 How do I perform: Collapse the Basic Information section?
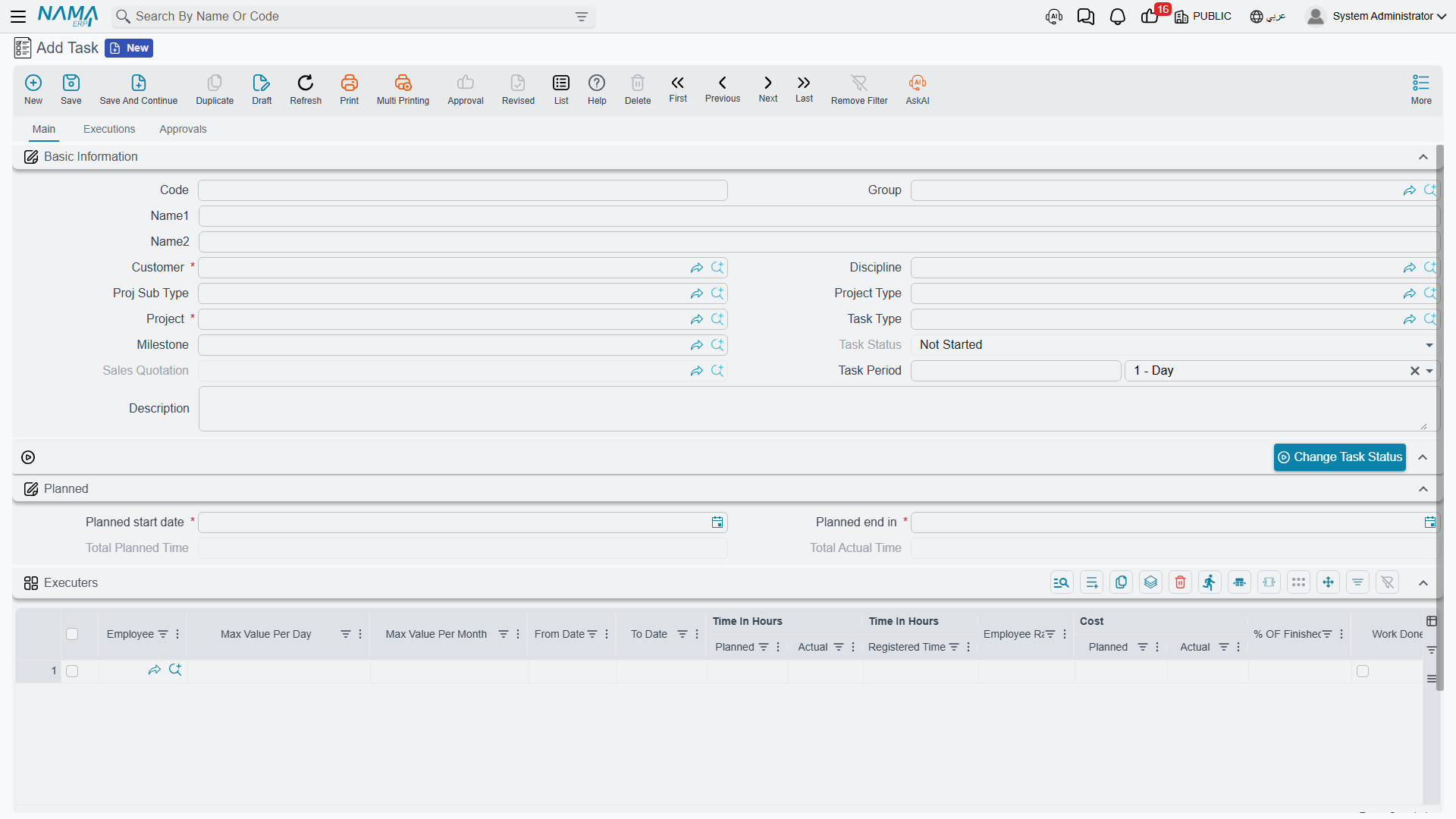click(1423, 157)
